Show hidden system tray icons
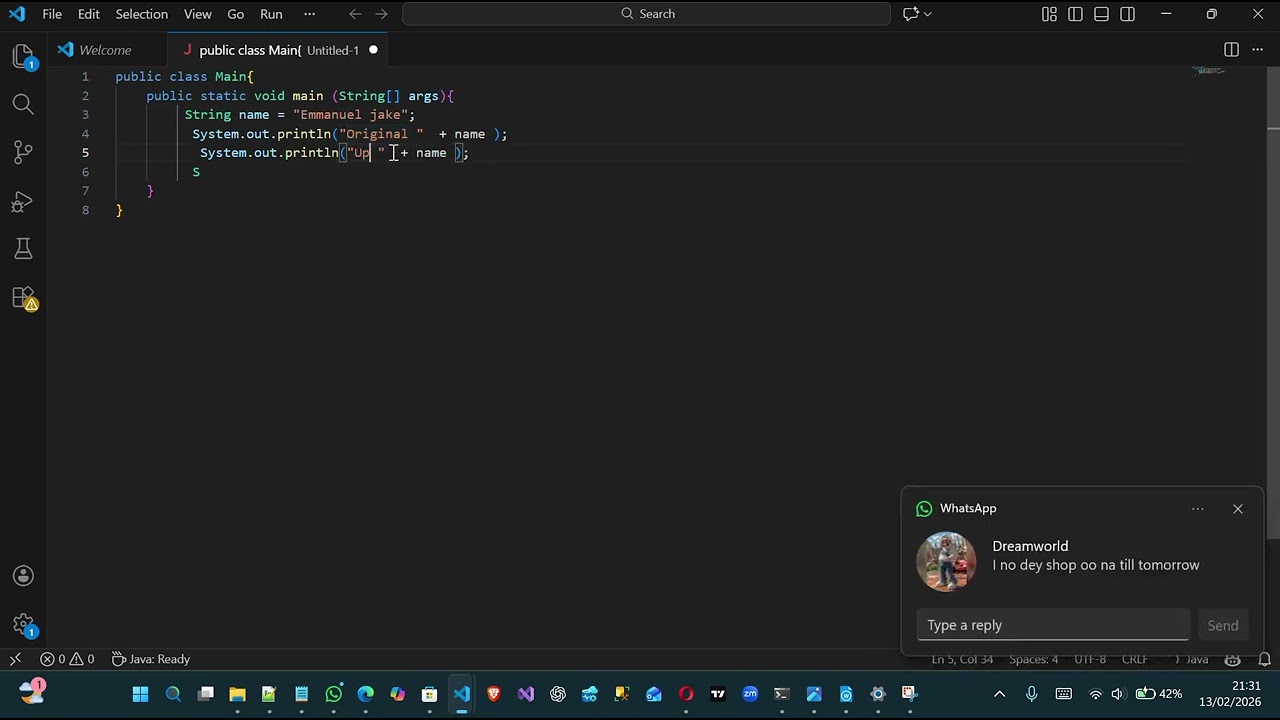 pos(999,694)
